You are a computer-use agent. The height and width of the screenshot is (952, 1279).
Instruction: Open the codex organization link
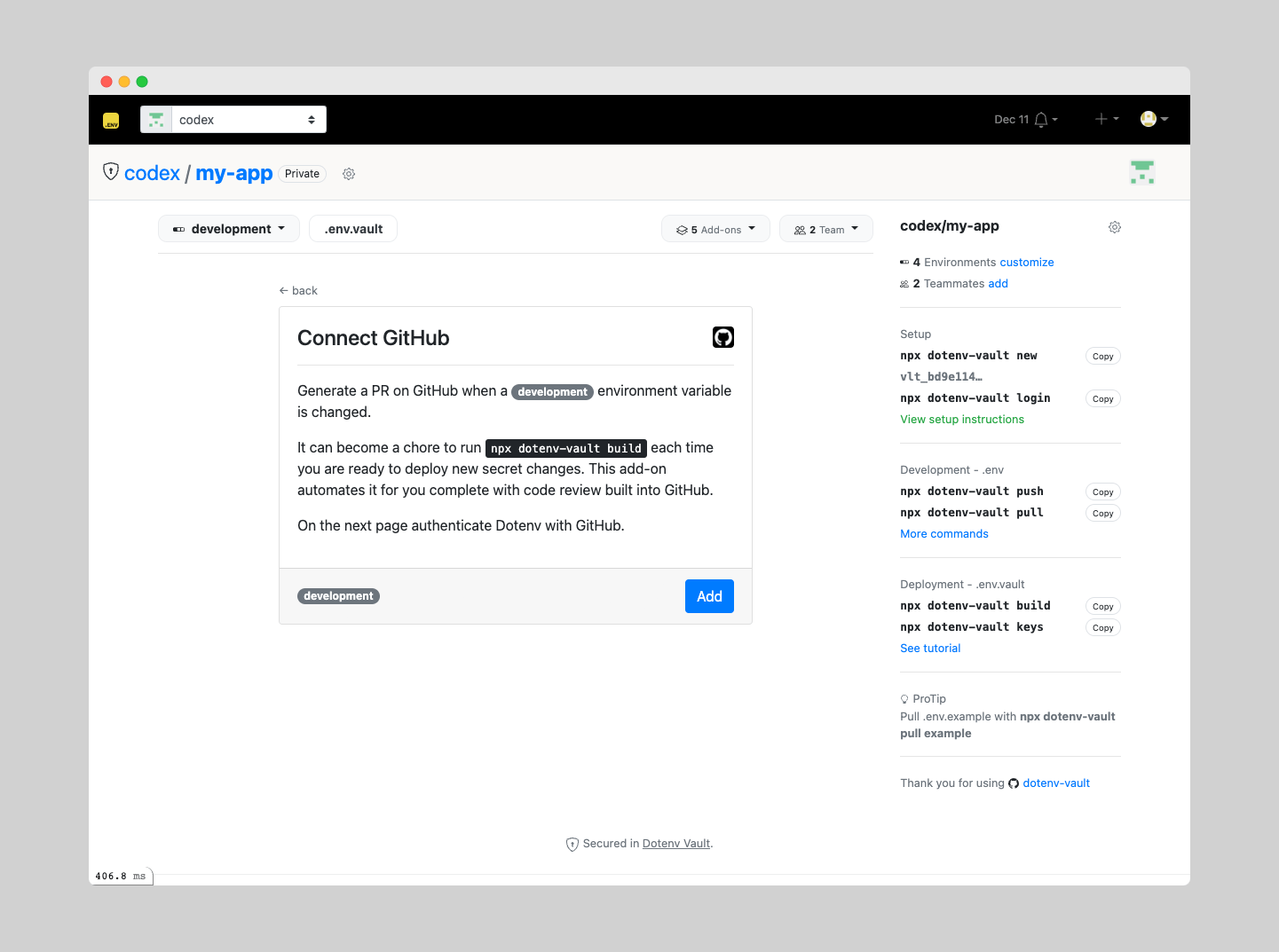click(152, 173)
